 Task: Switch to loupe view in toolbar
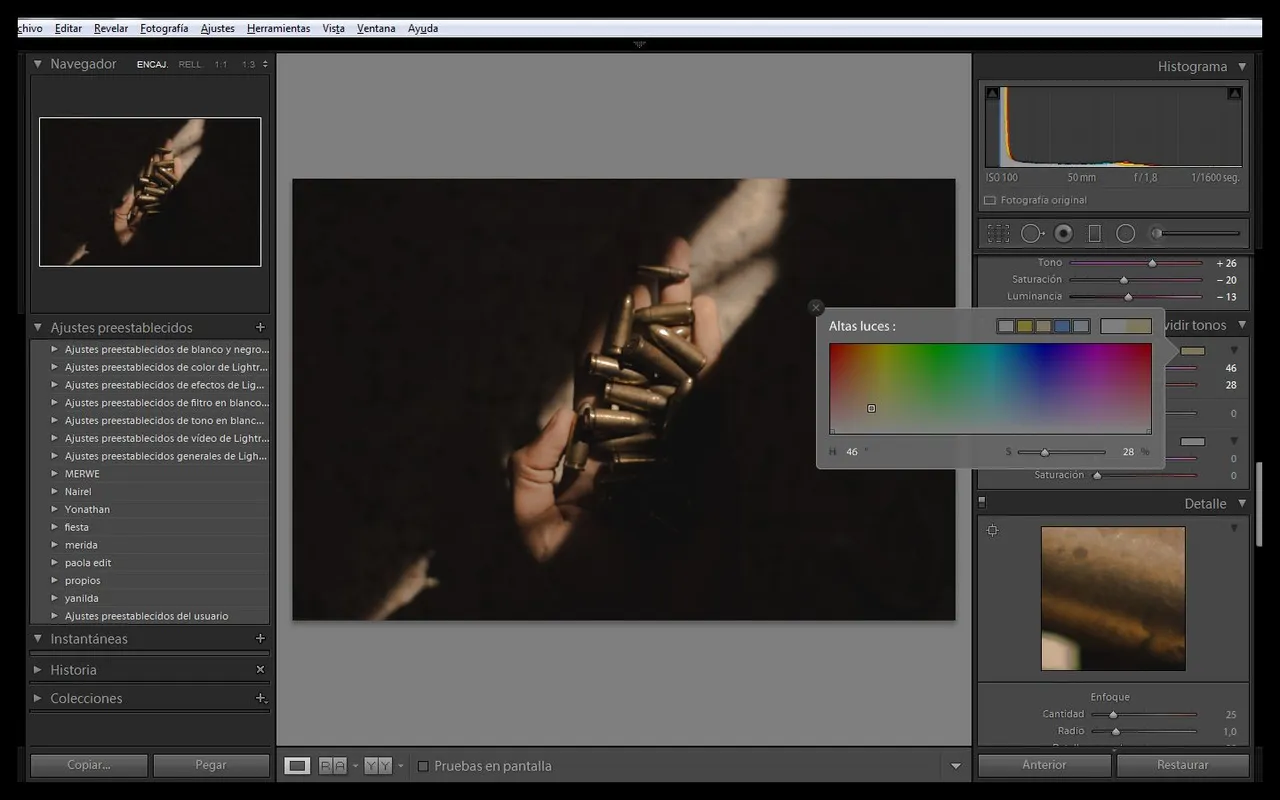pos(297,766)
